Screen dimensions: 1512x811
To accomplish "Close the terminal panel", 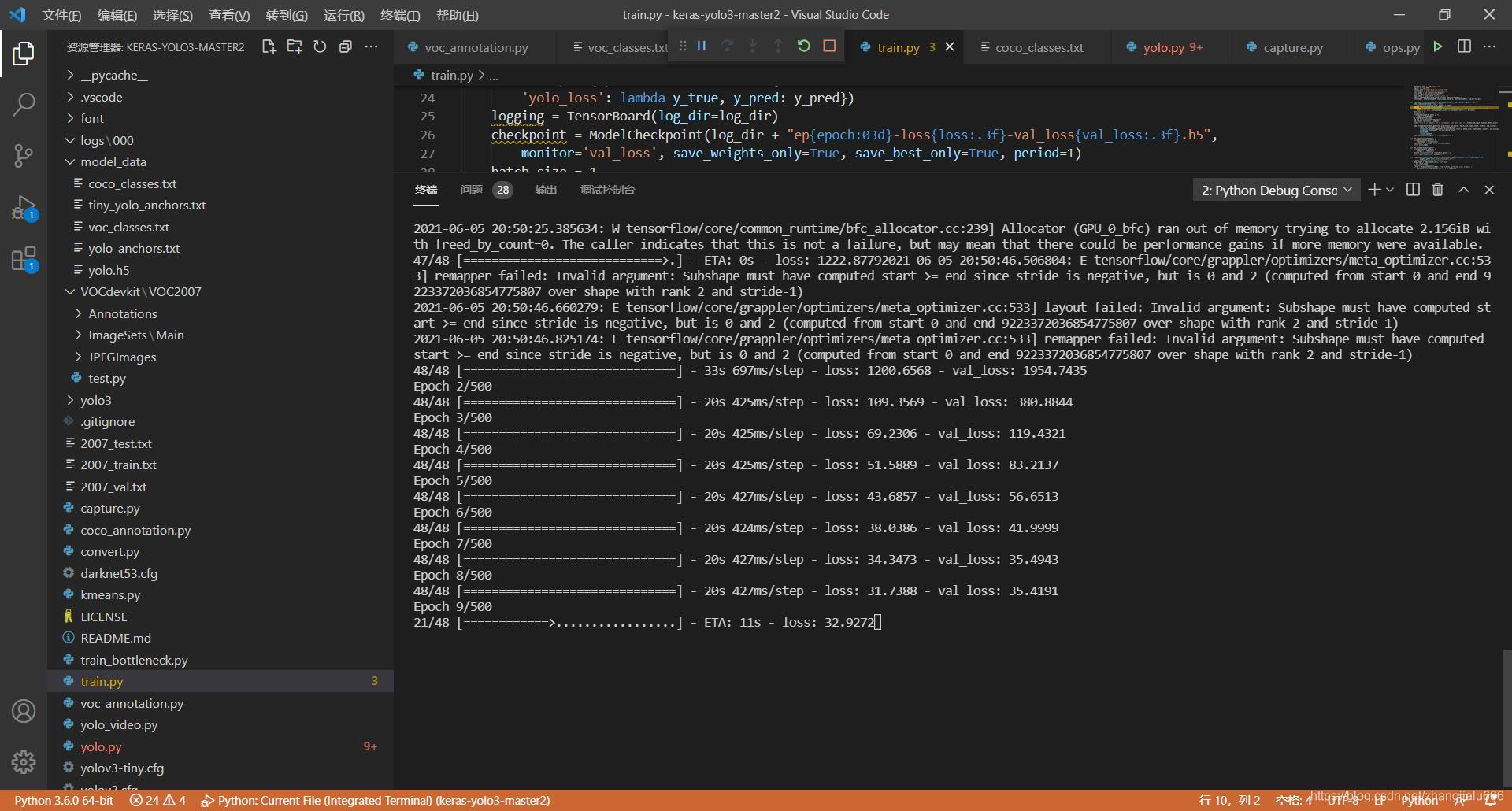I will (x=1489, y=190).
